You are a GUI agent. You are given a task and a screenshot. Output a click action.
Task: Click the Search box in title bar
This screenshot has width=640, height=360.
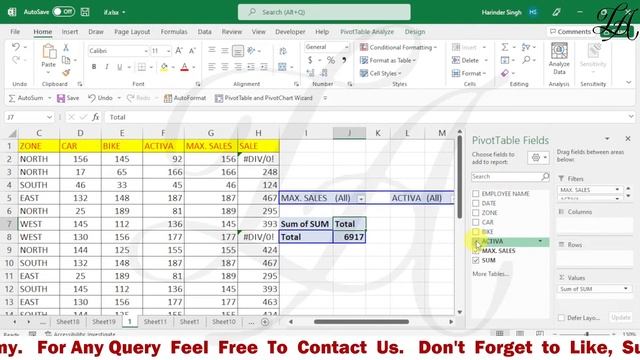(x=324, y=12)
